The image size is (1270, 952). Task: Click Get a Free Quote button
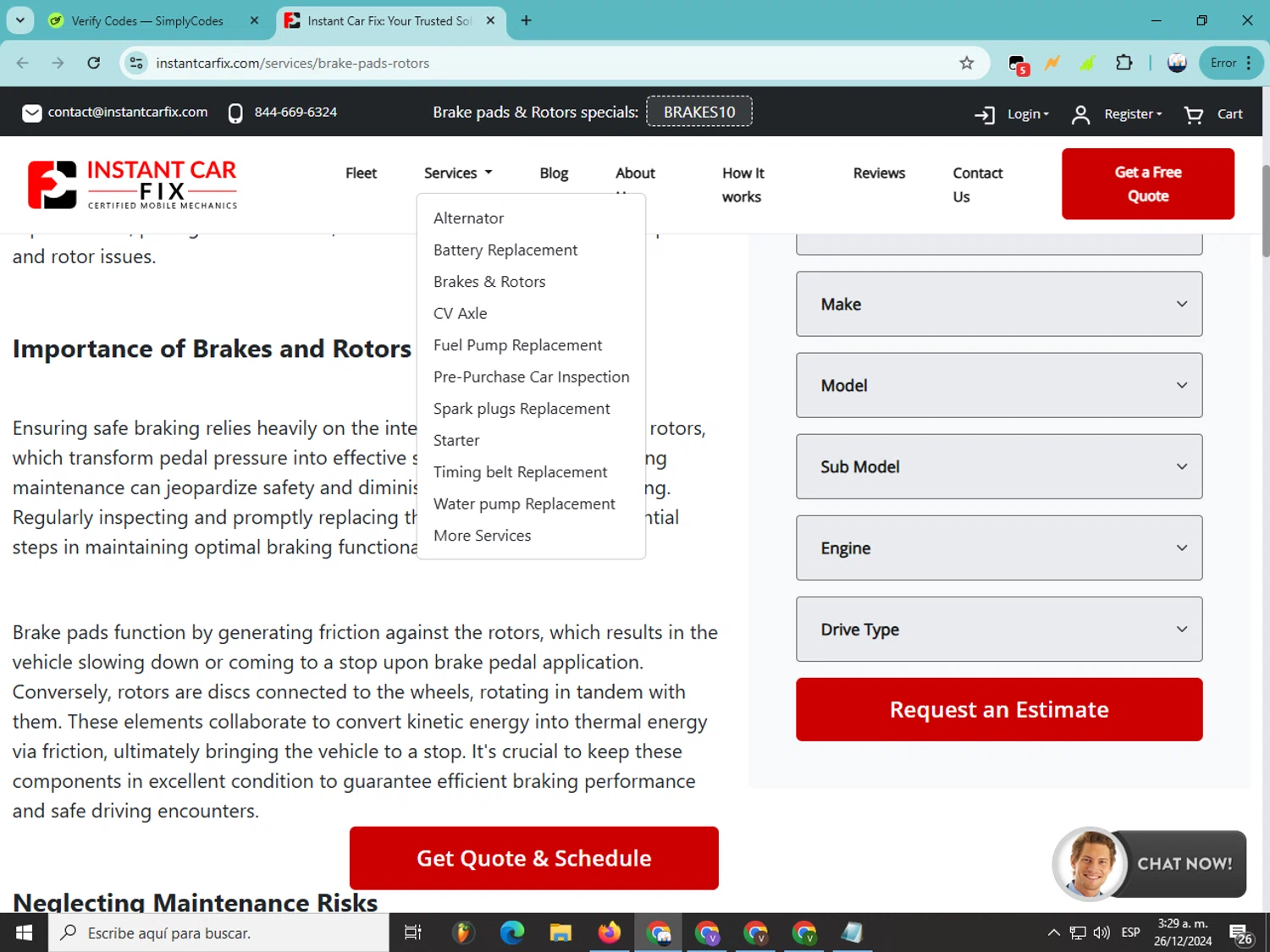click(x=1148, y=184)
